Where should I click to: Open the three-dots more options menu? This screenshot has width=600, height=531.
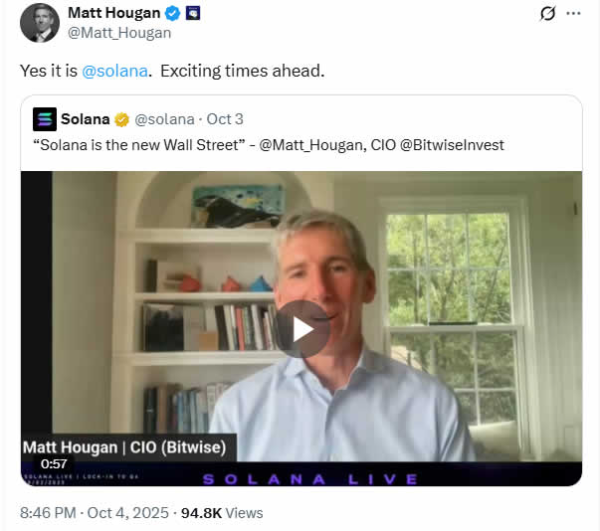pos(573,13)
